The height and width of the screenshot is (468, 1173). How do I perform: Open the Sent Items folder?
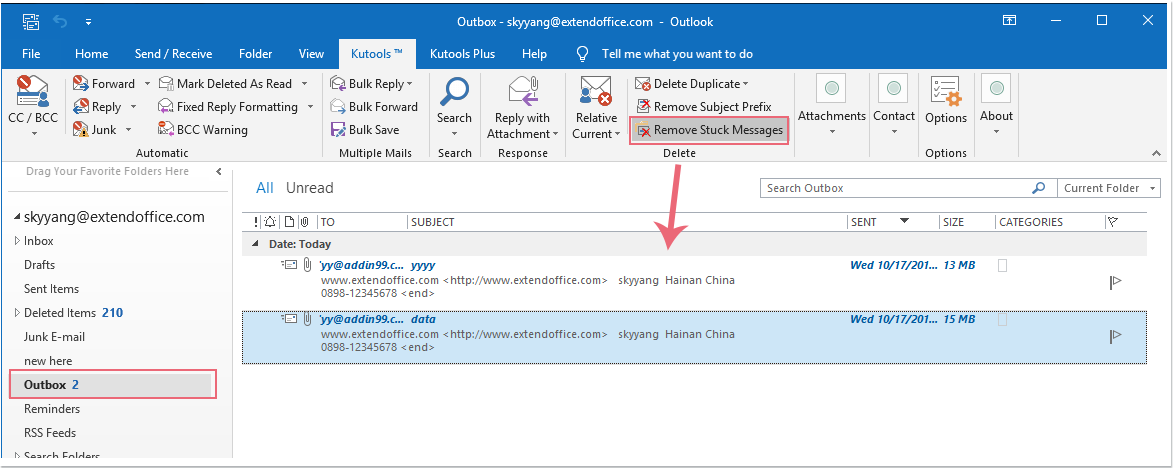[51, 289]
